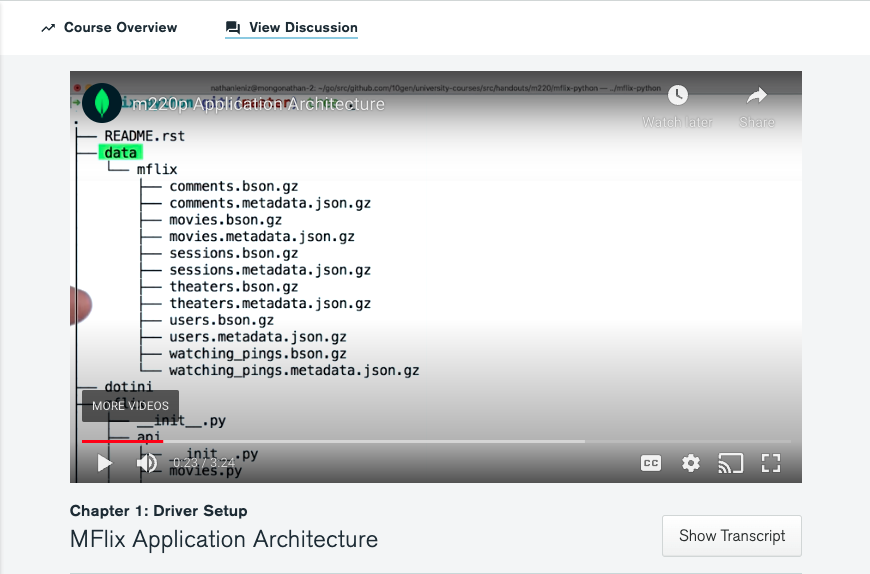Click the 0:23 / 3:24 time display
The width and height of the screenshot is (870, 574).
click(204, 463)
